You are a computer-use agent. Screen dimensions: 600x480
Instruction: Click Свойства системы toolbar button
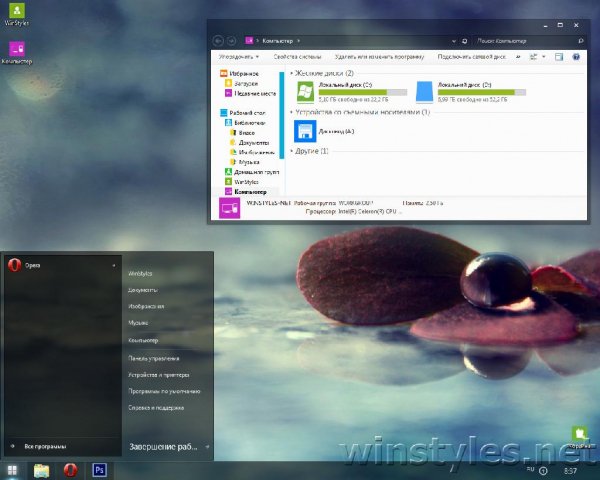pos(297,57)
